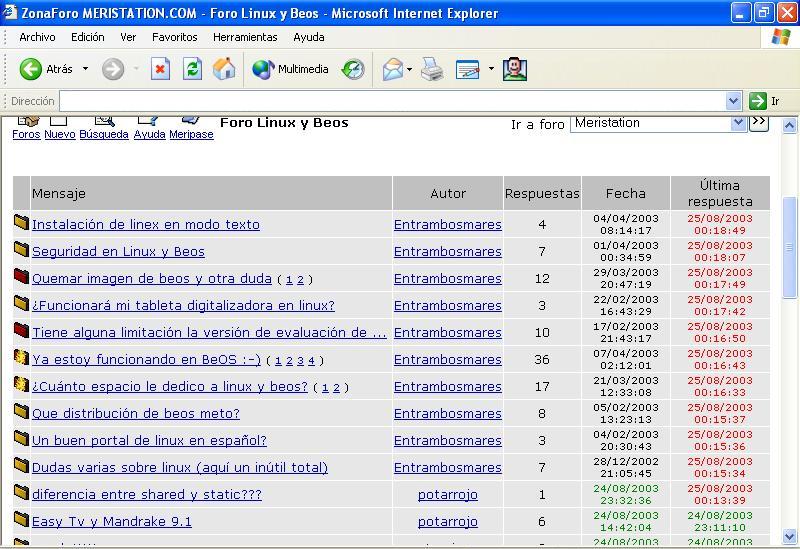Click folder icon of Seguridad en Linux thread
Image resolution: width=800 pixels, height=549 pixels.
coord(21,249)
